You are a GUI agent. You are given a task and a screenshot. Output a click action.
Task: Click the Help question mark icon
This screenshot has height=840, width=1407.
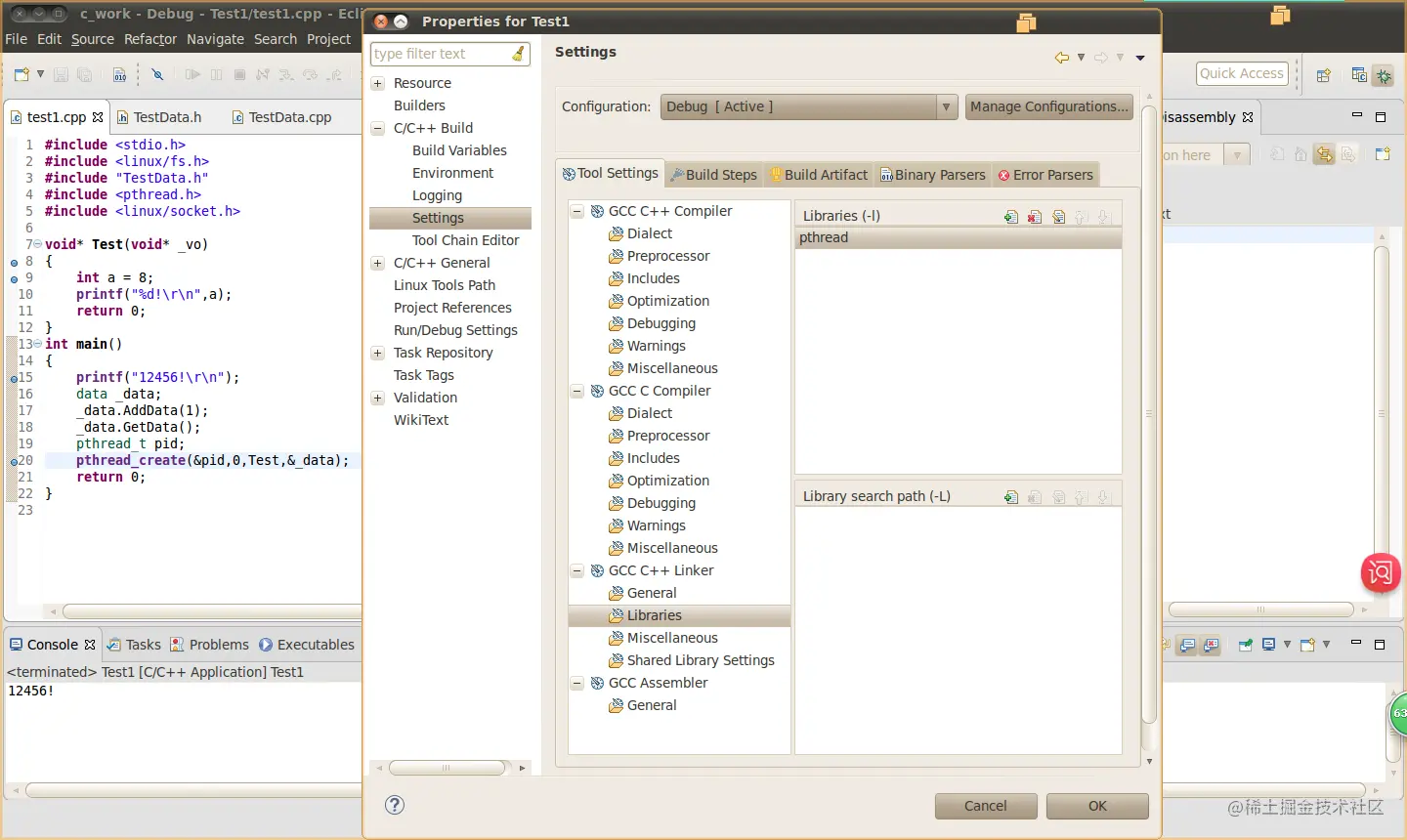pyautogui.click(x=395, y=805)
